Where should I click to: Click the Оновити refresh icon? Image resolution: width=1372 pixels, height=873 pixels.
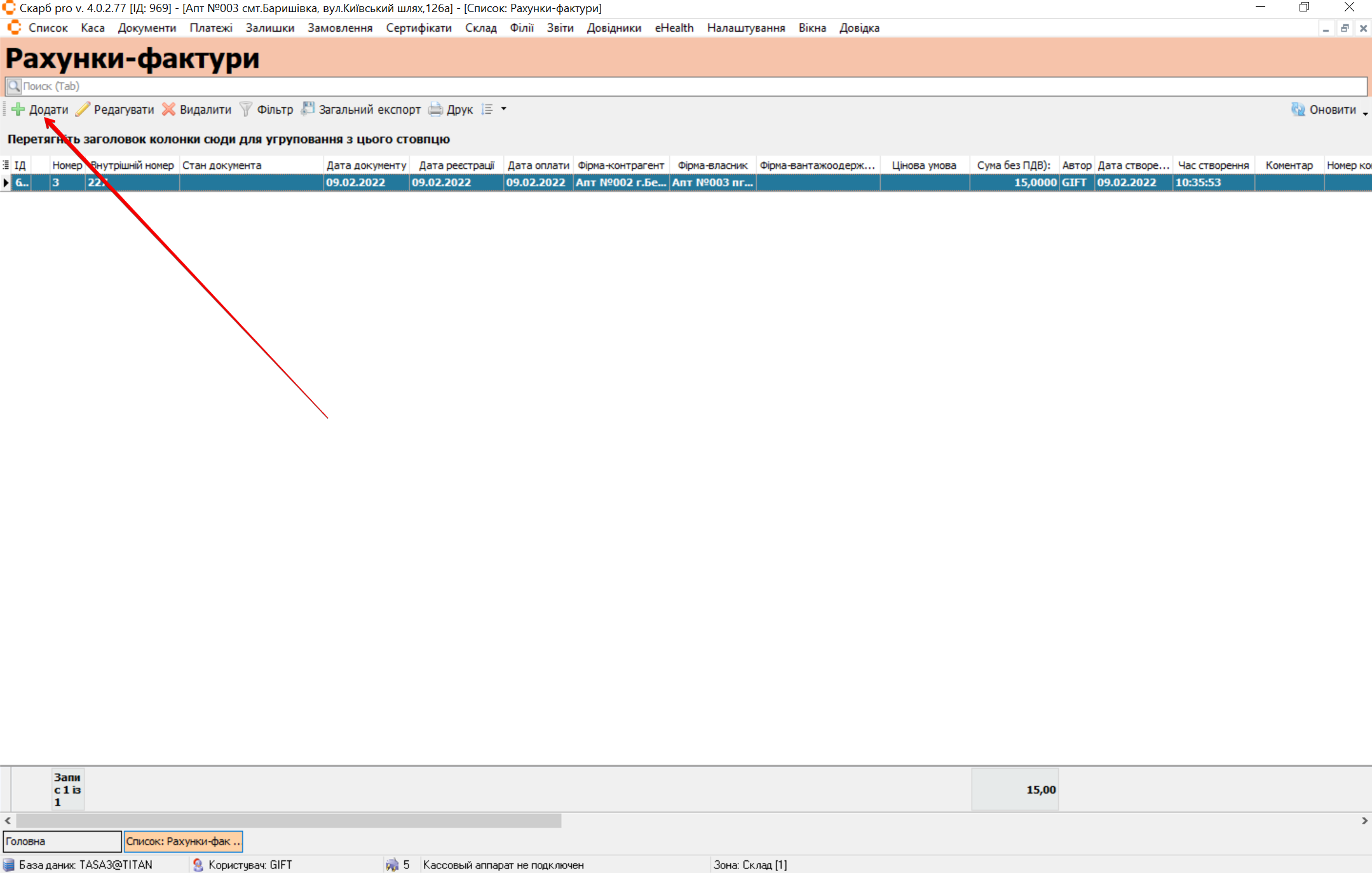tap(1298, 109)
